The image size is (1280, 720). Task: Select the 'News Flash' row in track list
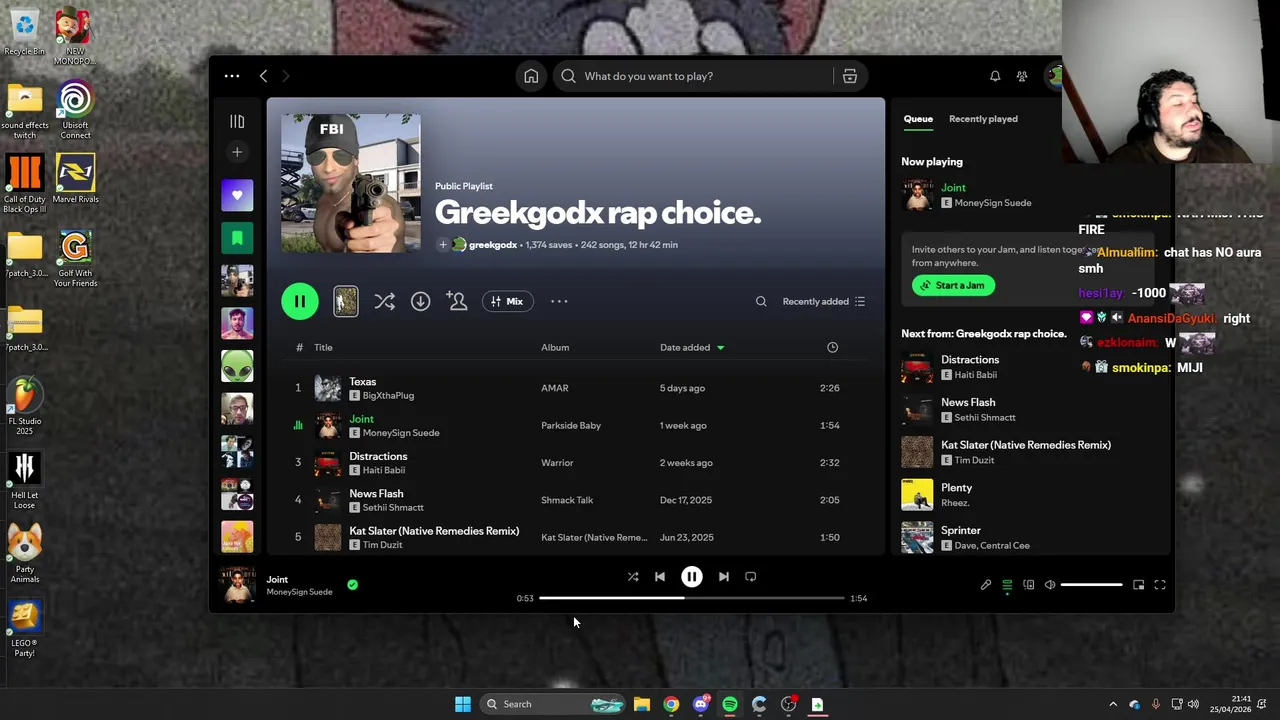pos(575,500)
